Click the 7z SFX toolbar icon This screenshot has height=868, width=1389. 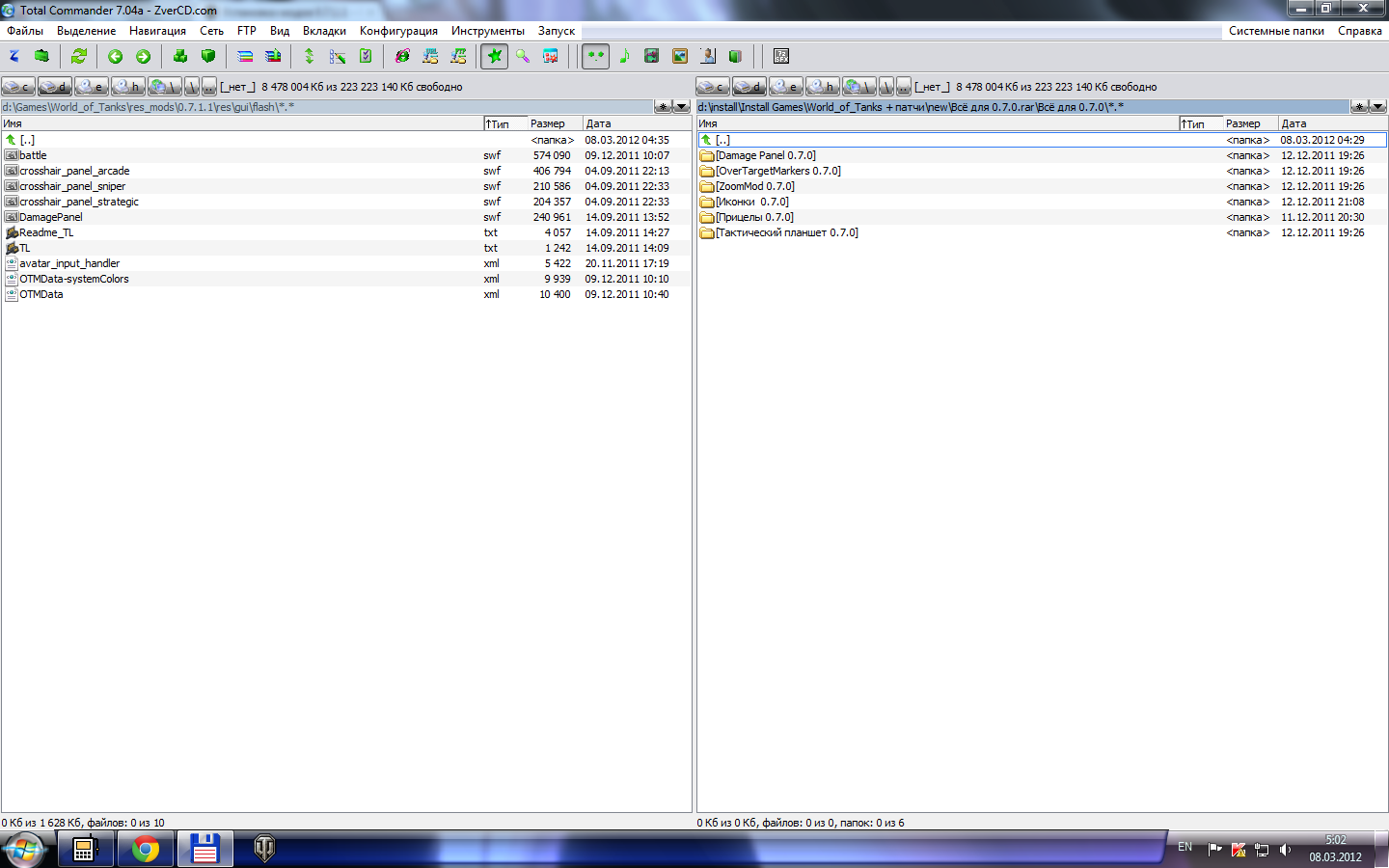[781, 57]
